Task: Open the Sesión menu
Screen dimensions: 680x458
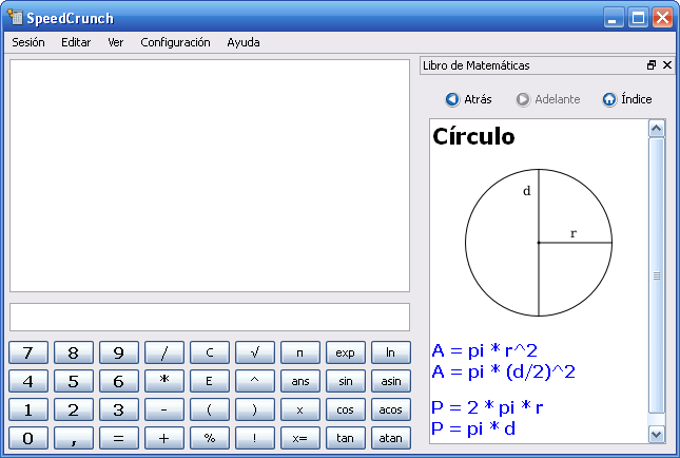Action: 28,43
